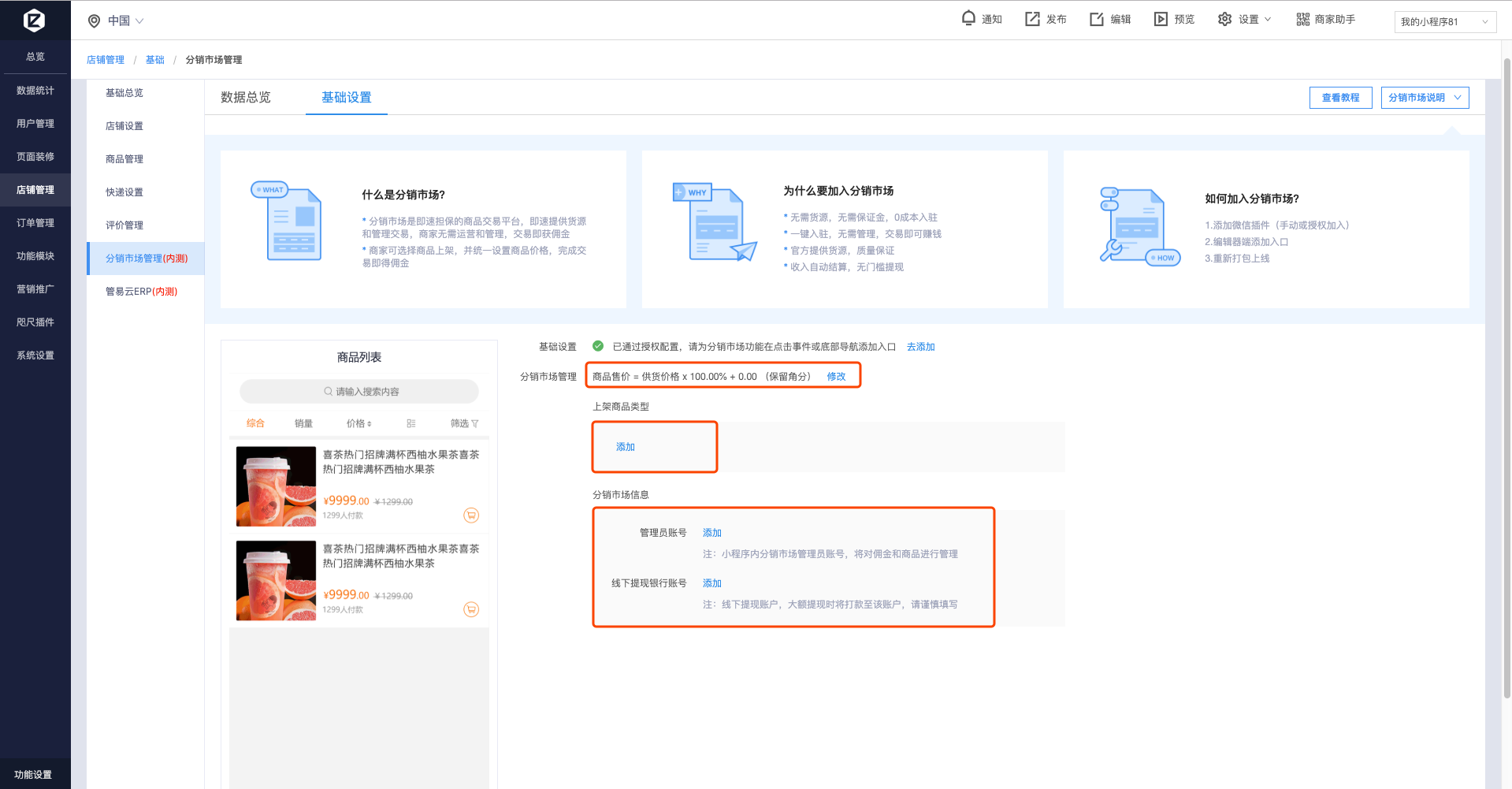Select 分销市场管理(内测) in the submenu
The image size is (1512, 789).
(x=147, y=259)
